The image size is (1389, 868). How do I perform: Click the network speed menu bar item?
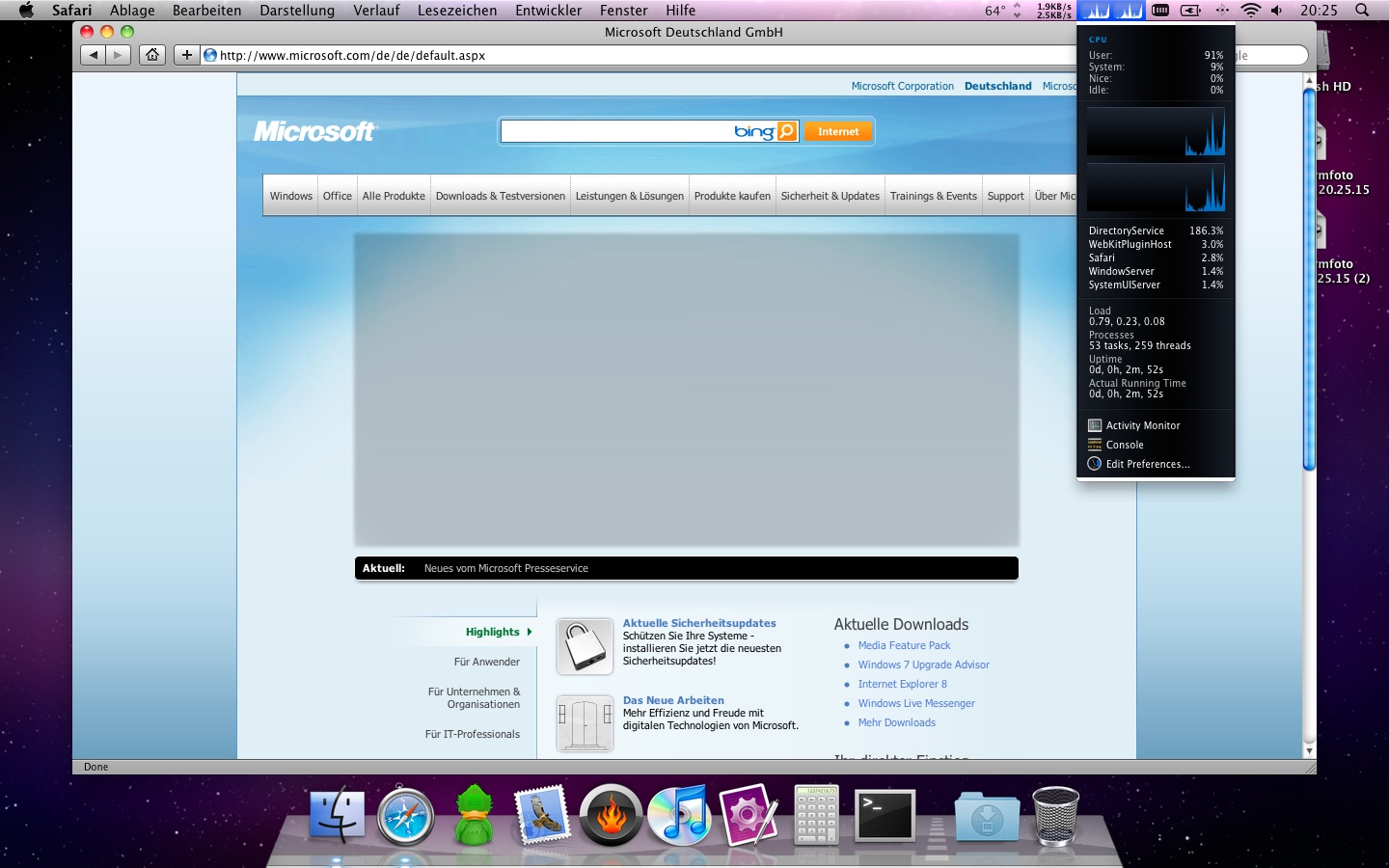click(1054, 10)
